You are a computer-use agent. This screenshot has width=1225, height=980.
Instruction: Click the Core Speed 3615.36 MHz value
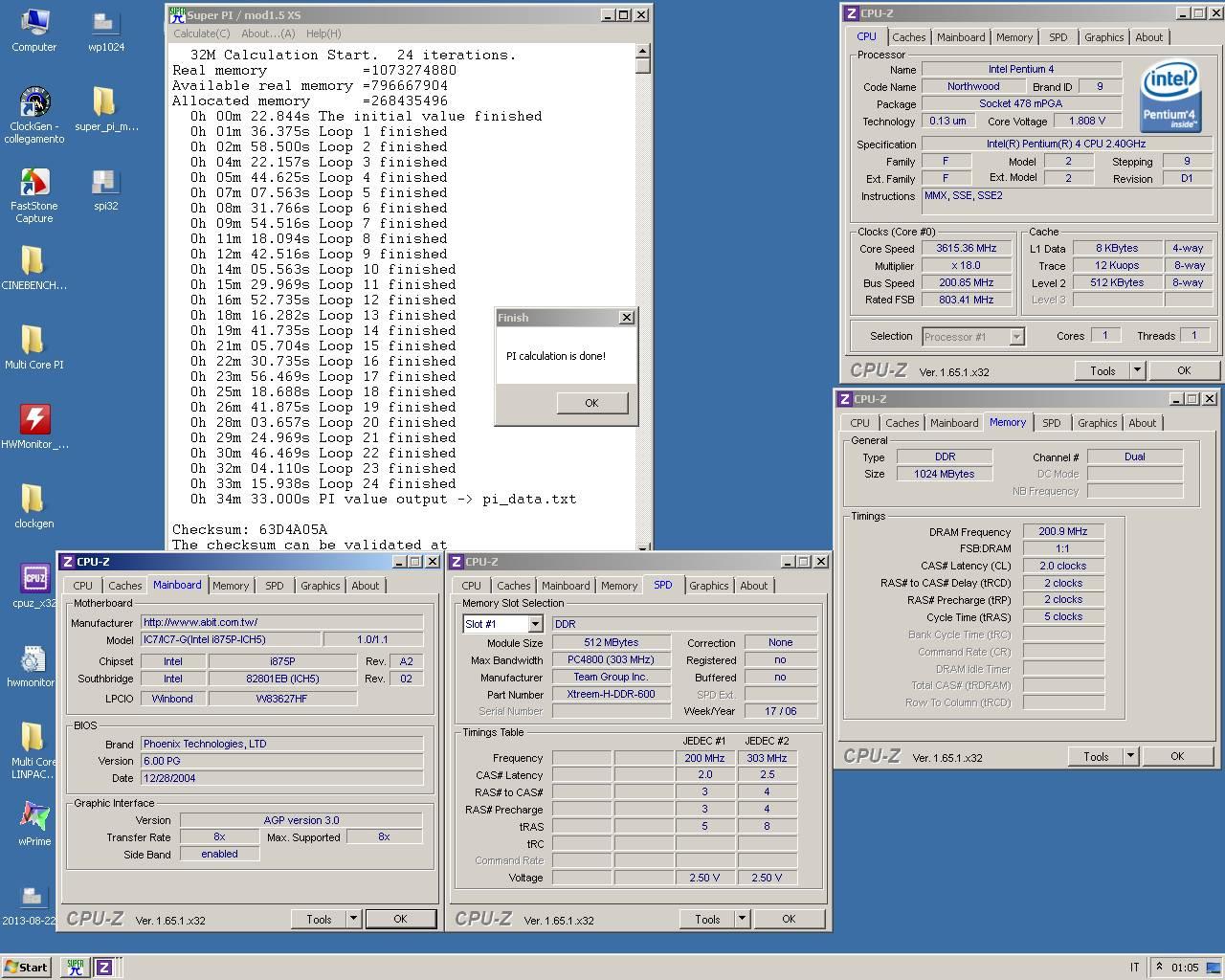click(966, 248)
